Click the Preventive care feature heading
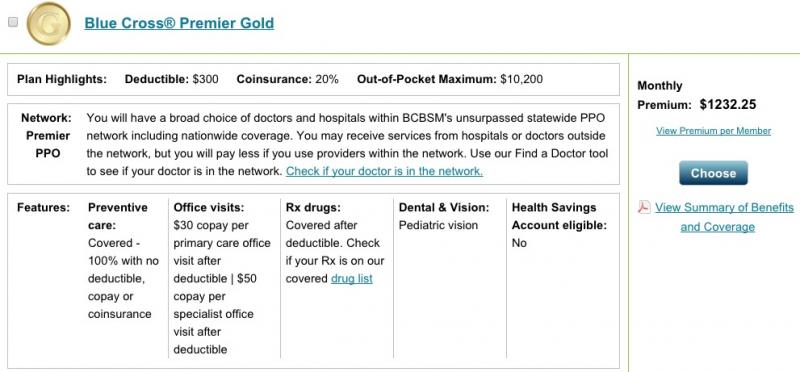The height and width of the screenshot is (372, 800). pyautogui.click(x=118, y=216)
